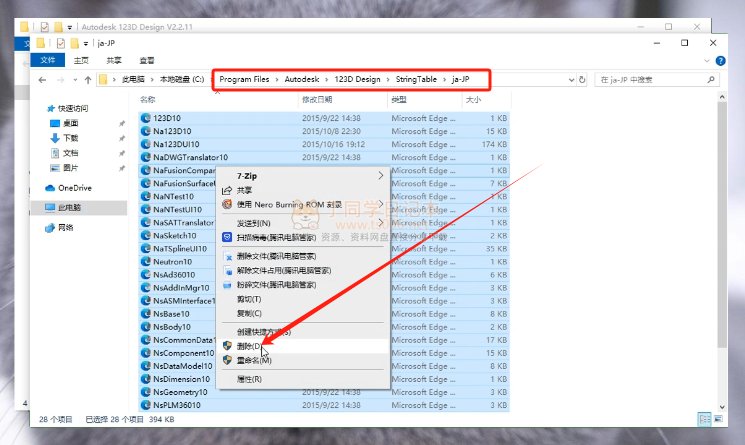745x445 pixels.
Task: Open the 共享 ribbon tab
Action: pos(114,60)
